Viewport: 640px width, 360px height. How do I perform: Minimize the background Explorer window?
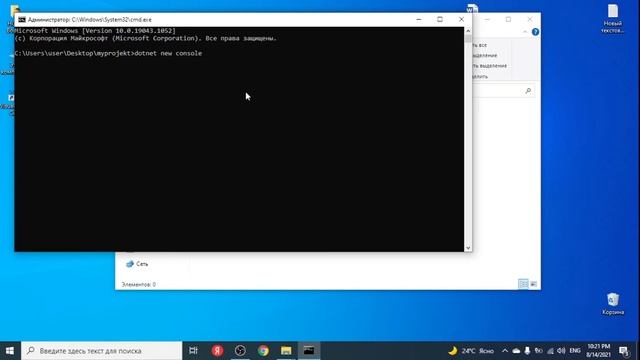[x=487, y=19]
